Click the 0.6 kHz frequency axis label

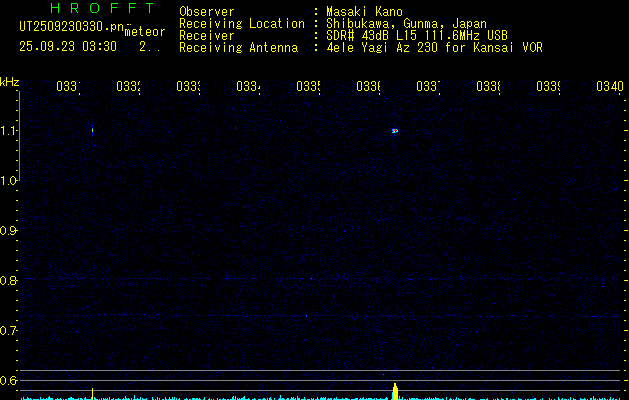(9, 380)
